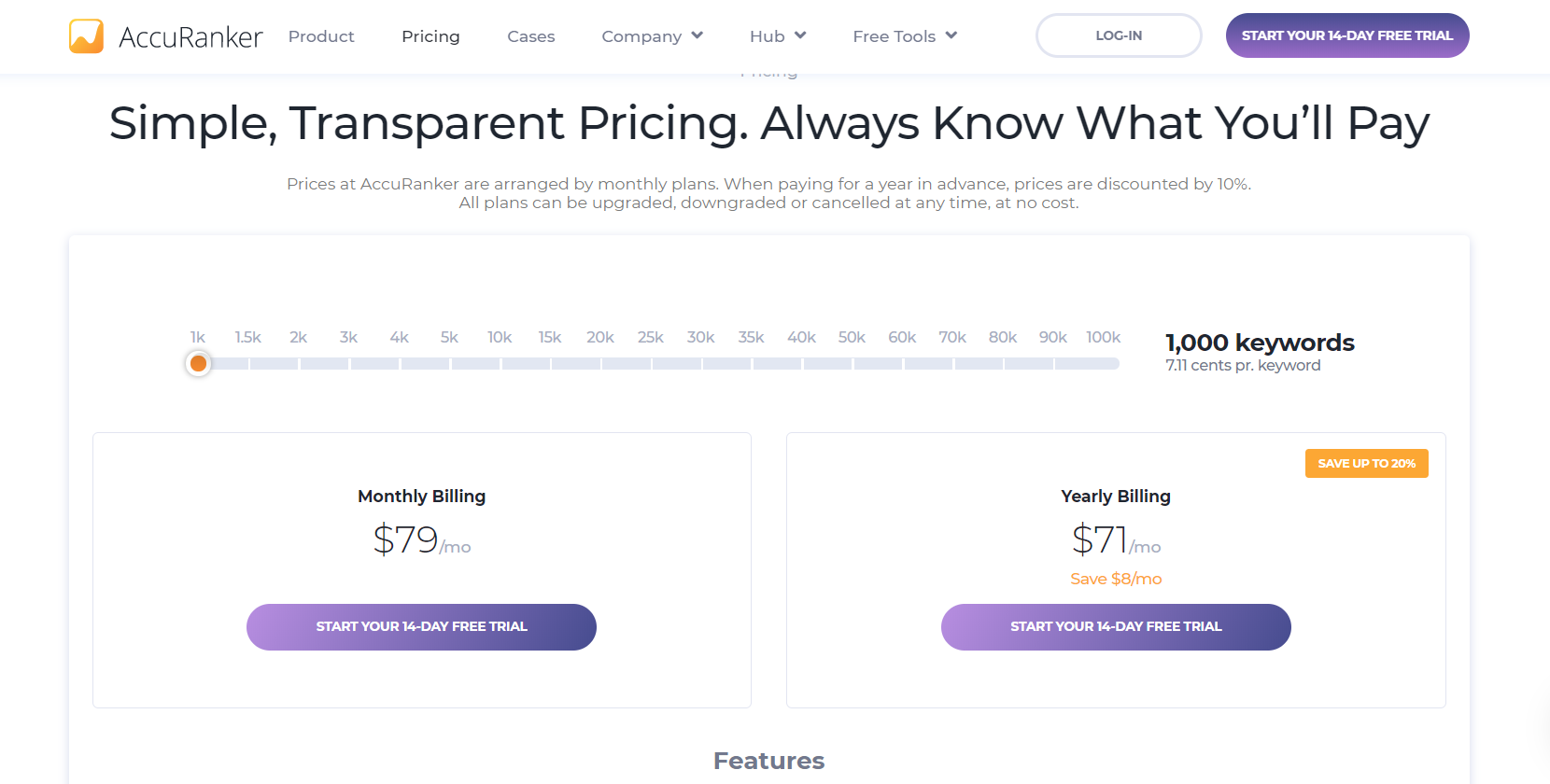Open the Cases nav link
Screen dimensions: 1550x784
[531, 36]
